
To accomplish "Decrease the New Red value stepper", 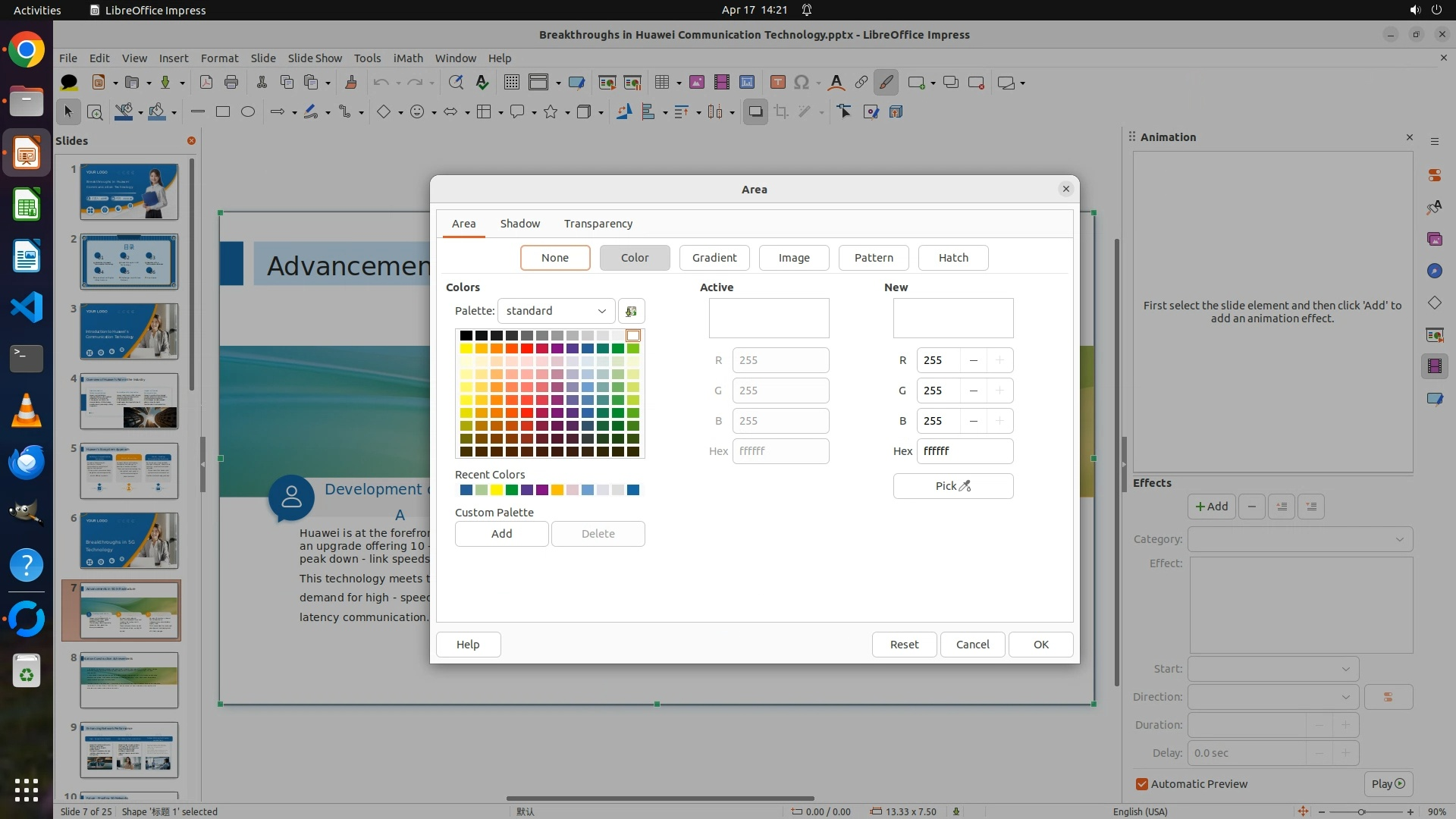I will point(973,360).
